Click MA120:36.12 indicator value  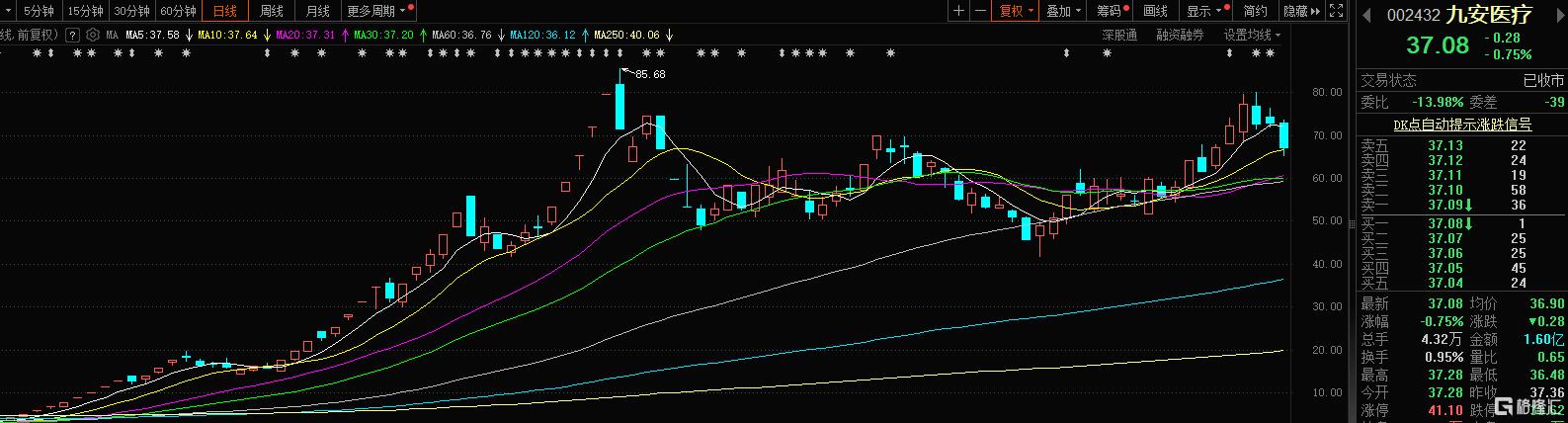coord(542,35)
